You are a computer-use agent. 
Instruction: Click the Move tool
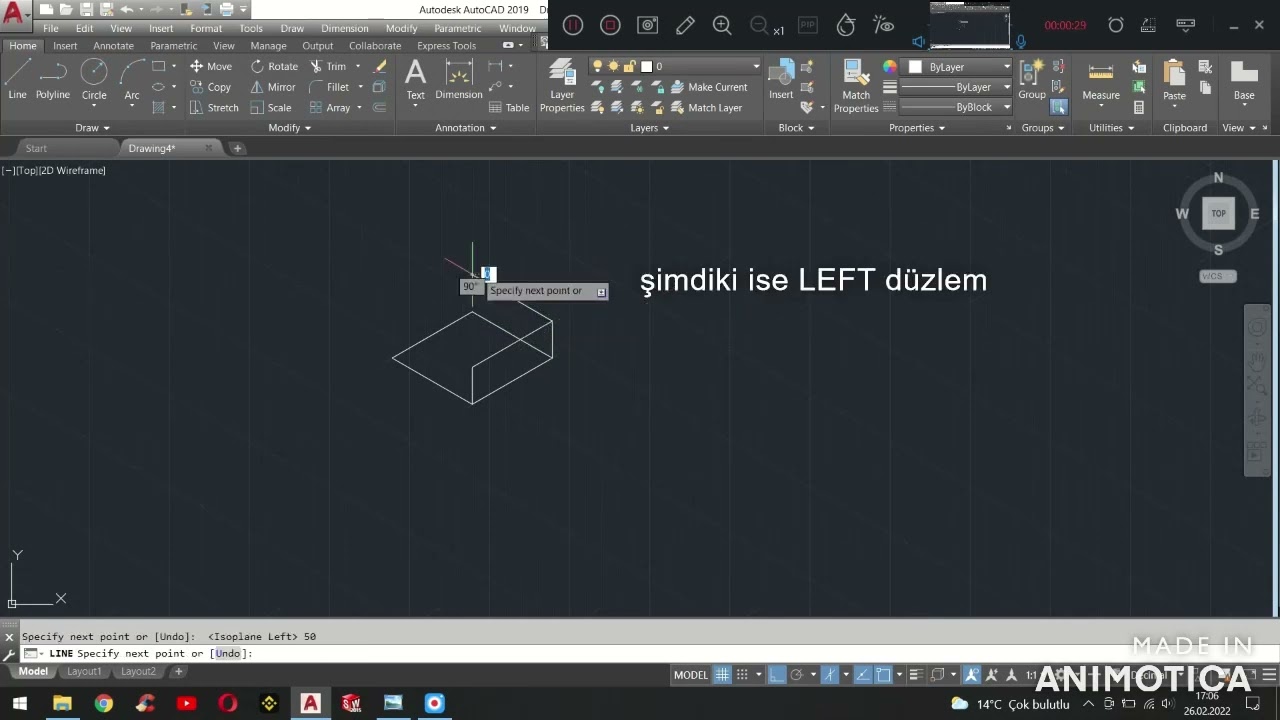coord(210,66)
